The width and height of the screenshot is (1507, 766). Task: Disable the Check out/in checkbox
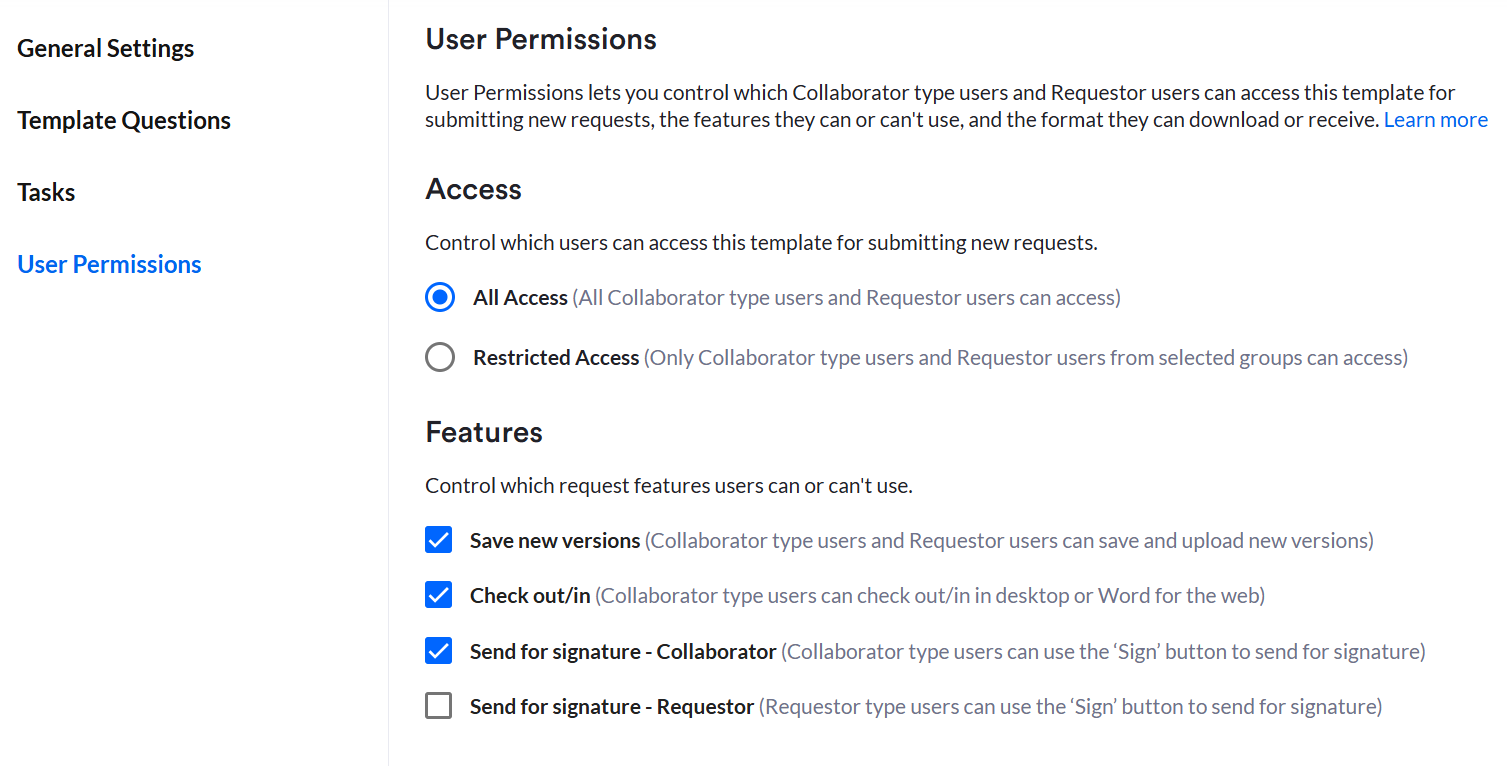click(x=439, y=596)
